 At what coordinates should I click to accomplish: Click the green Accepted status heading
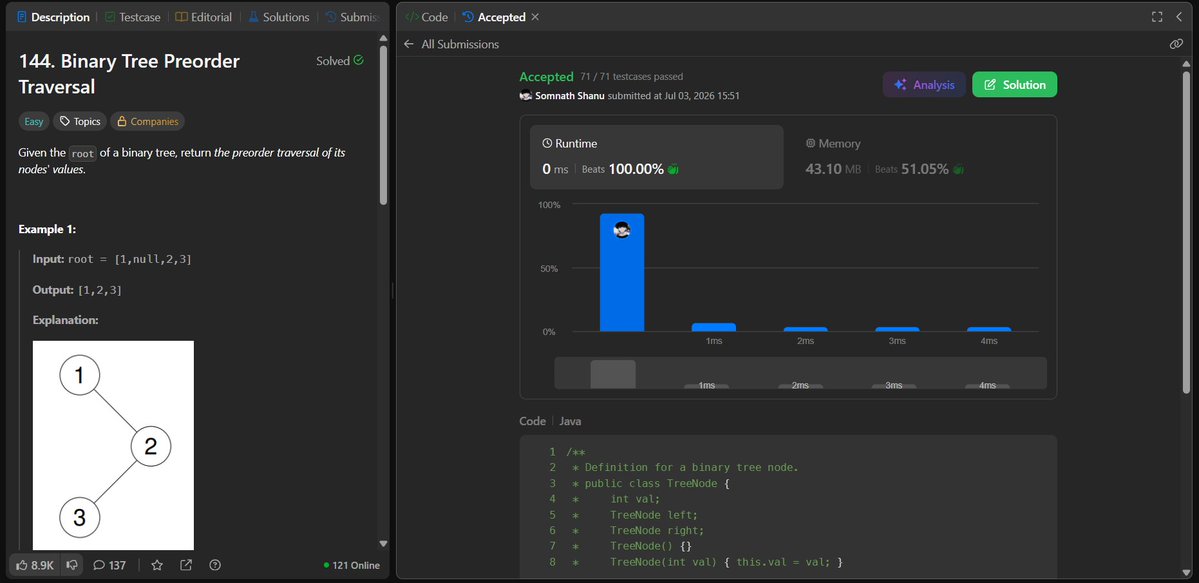tap(546, 77)
